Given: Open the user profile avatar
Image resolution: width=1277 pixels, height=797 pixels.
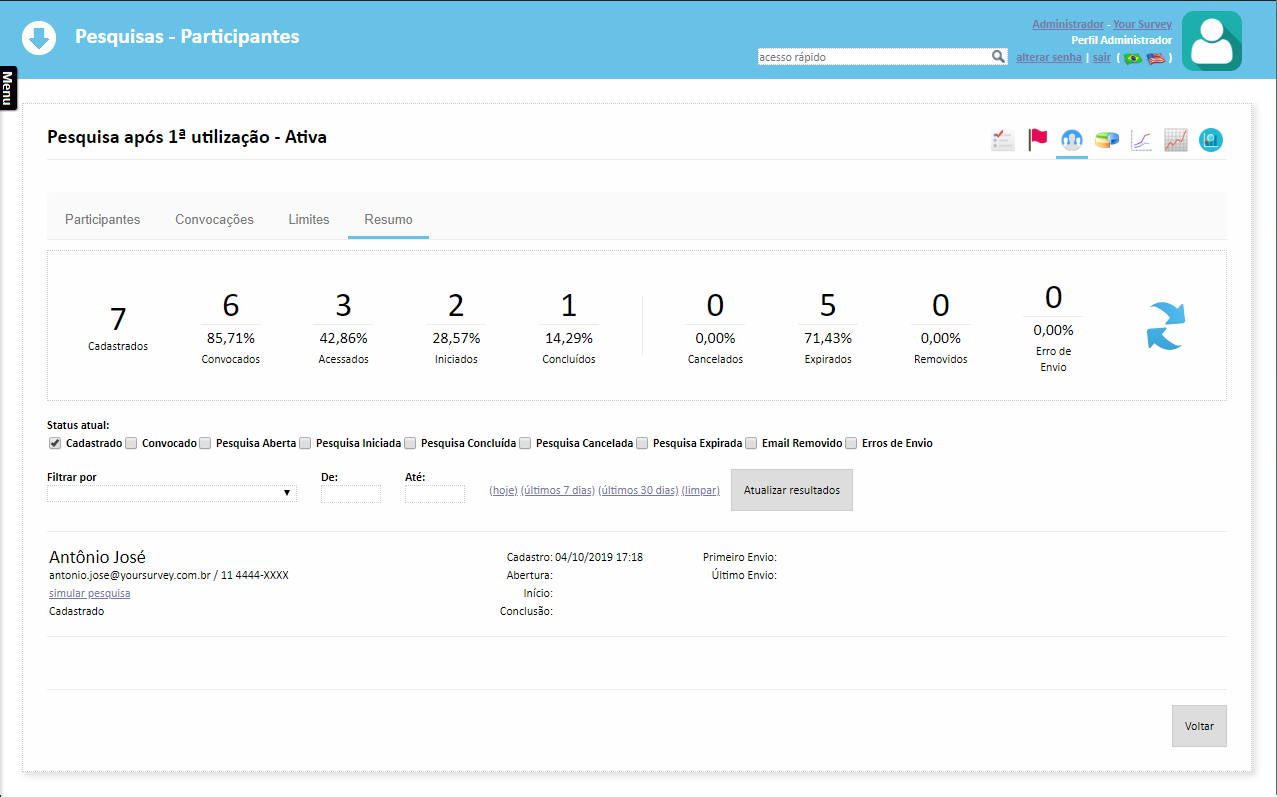Looking at the screenshot, I should click(x=1212, y=41).
